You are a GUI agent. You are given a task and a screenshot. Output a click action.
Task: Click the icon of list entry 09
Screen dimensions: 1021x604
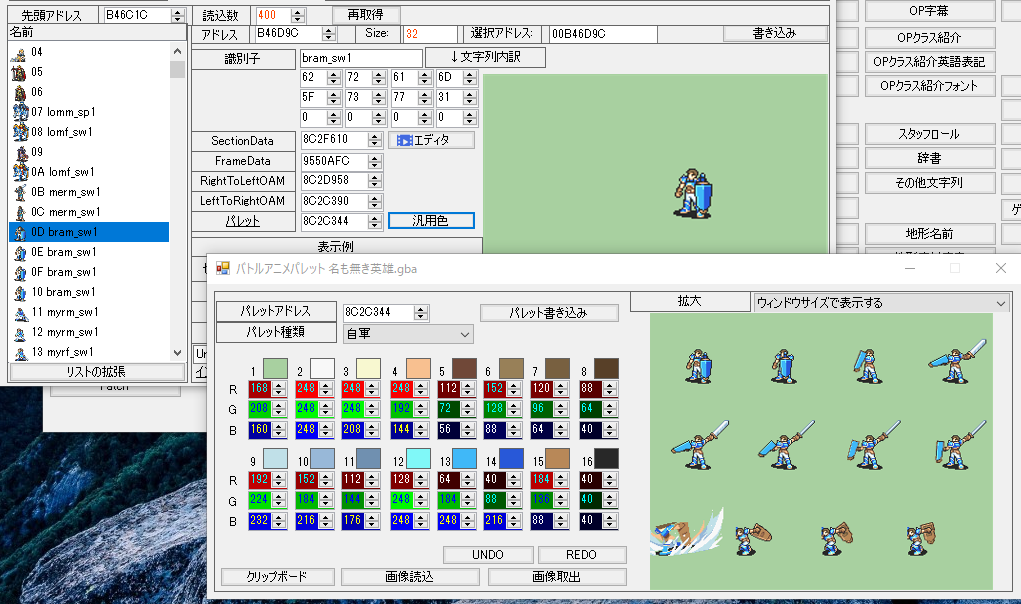pyautogui.click(x=21, y=152)
